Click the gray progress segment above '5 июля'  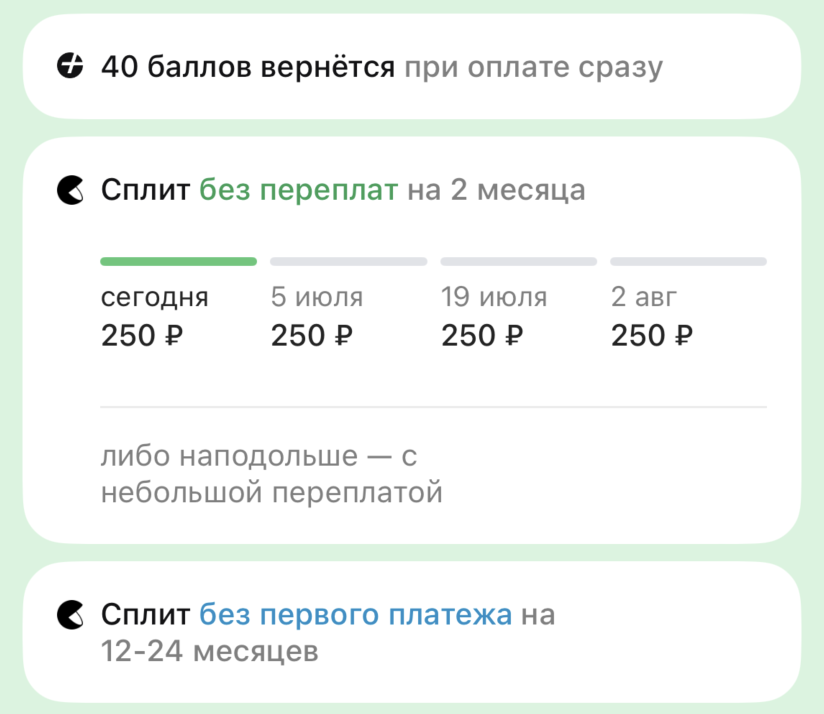pos(348,262)
